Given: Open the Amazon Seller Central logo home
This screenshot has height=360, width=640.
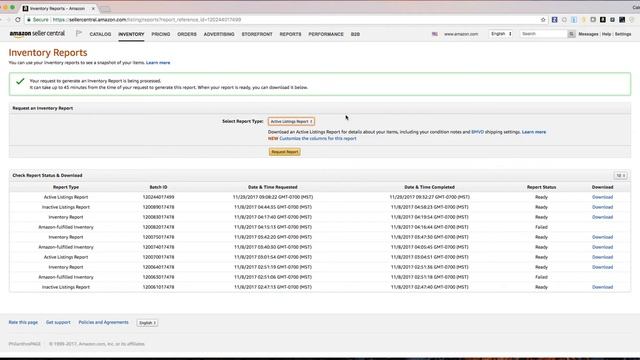Looking at the screenshot, I should [37, 33].
